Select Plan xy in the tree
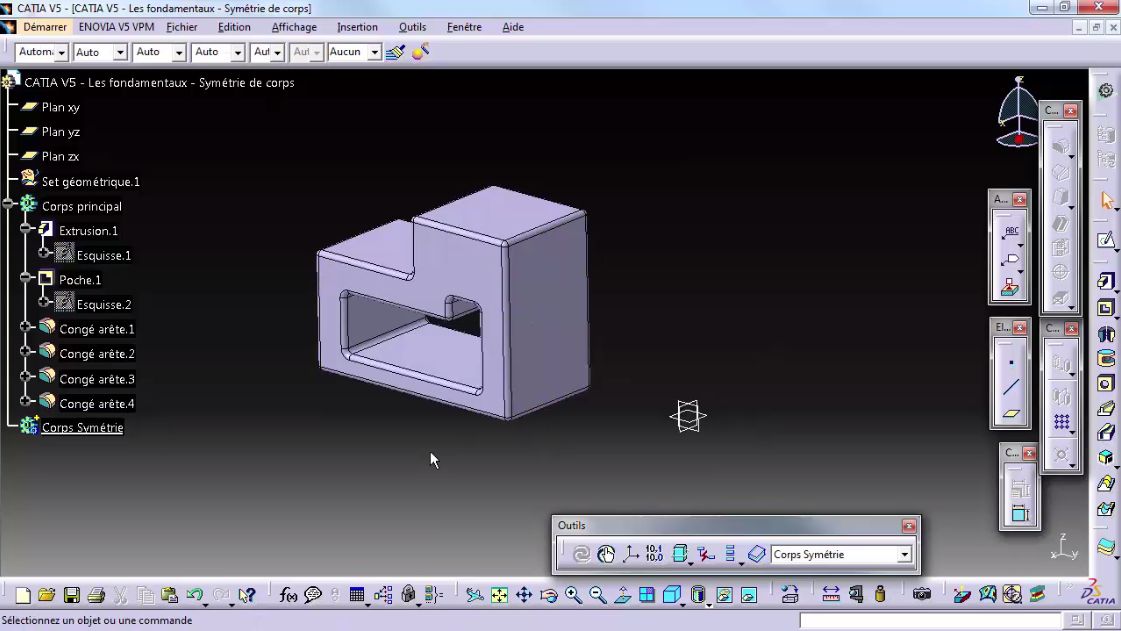The height and width of the screenshot is (631, 1121). [61, 107]
